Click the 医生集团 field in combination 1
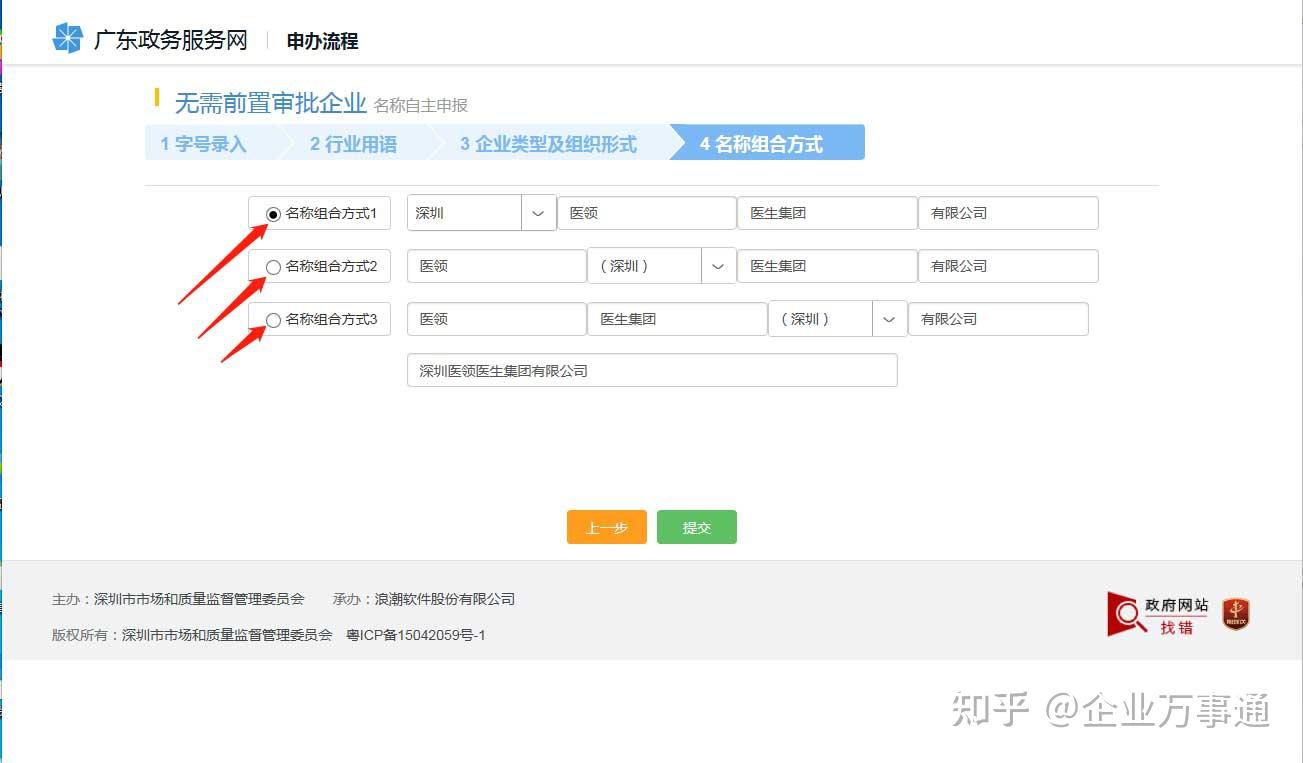The height and width of the screenshot is (763, 1303). click(x=827, y=213)
